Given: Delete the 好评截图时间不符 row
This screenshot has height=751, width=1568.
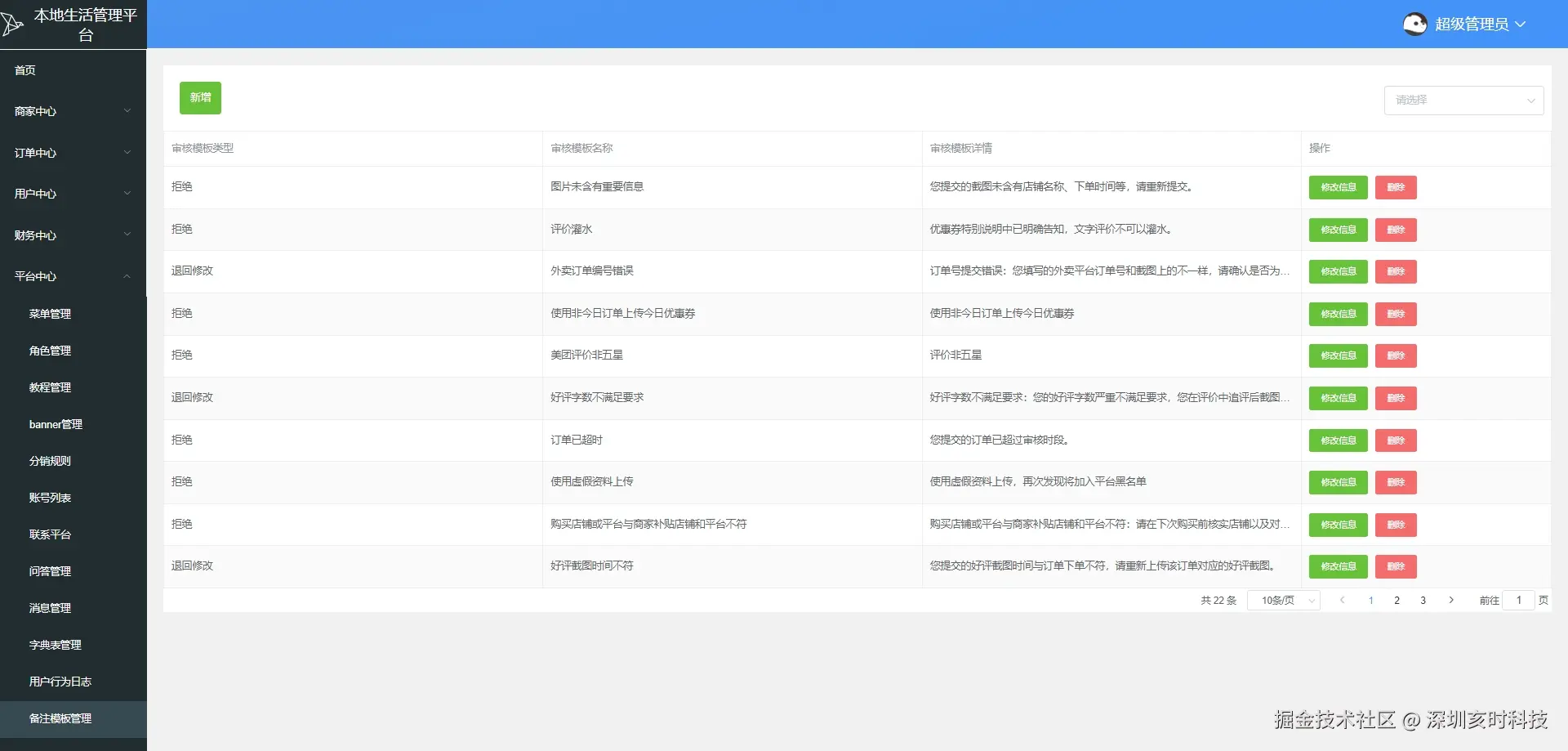Looking at the screenshot, I should pos(1396,566).
